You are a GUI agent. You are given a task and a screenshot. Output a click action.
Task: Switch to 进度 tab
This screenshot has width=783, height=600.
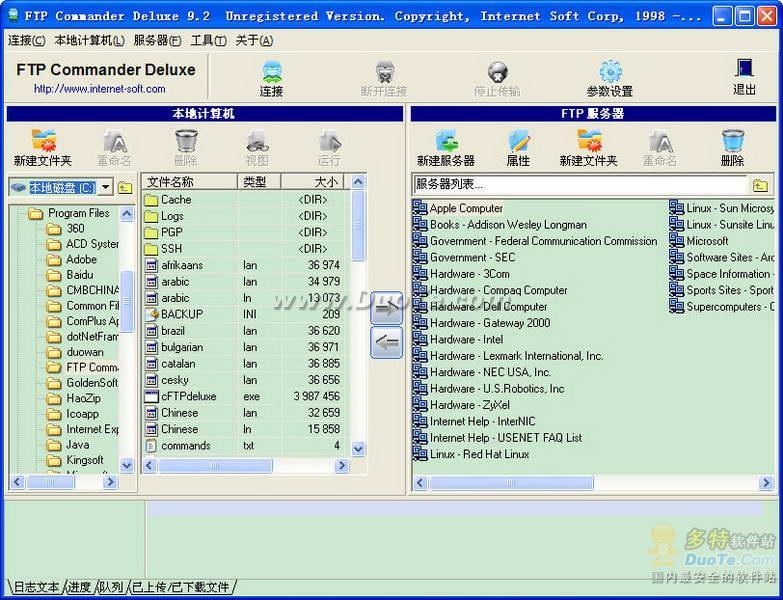pos(79,587)
